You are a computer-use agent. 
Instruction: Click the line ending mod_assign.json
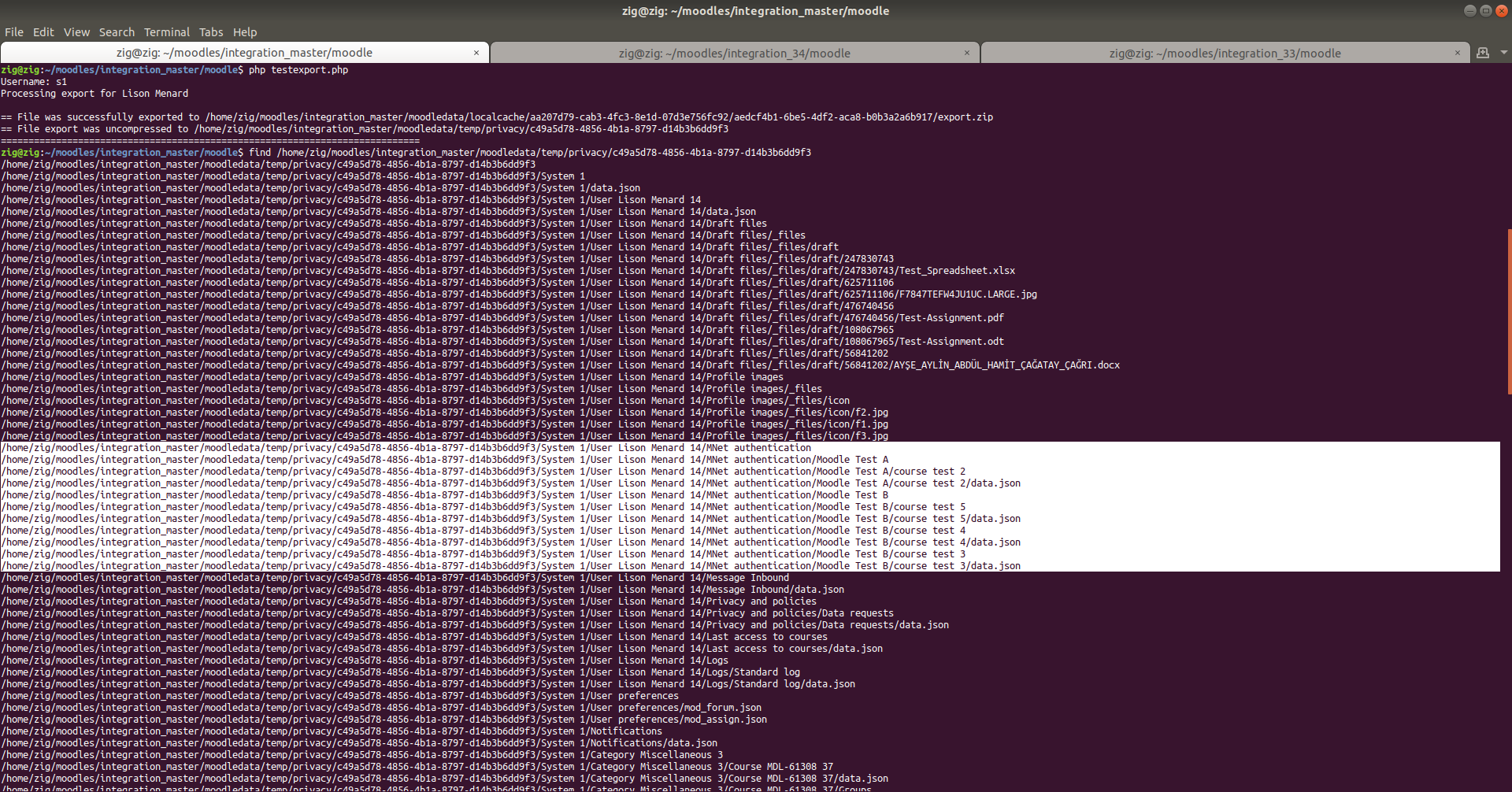pyautogui.click(x=384, y=720)
